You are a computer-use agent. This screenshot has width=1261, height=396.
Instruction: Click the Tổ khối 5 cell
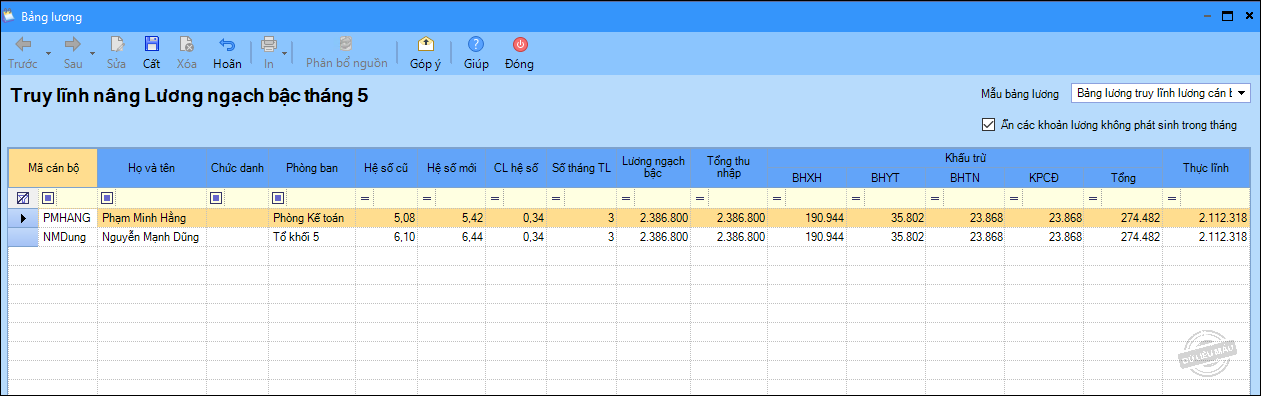[312, 237]
